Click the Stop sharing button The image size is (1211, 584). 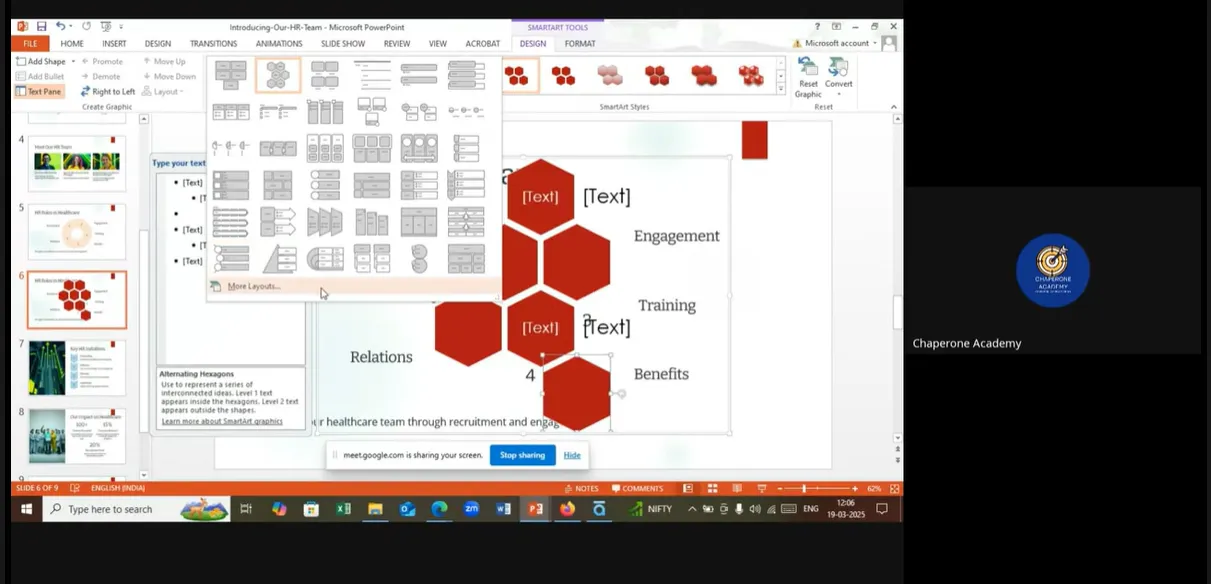[522, 455]
